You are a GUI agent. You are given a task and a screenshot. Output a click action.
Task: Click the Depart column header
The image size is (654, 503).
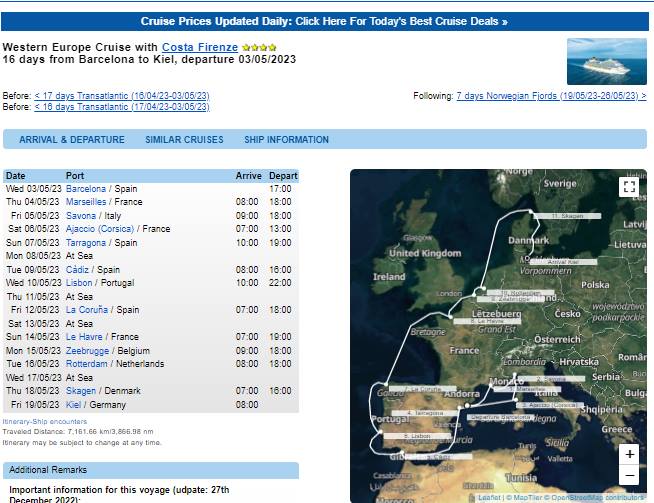click(x=283, y=176)
